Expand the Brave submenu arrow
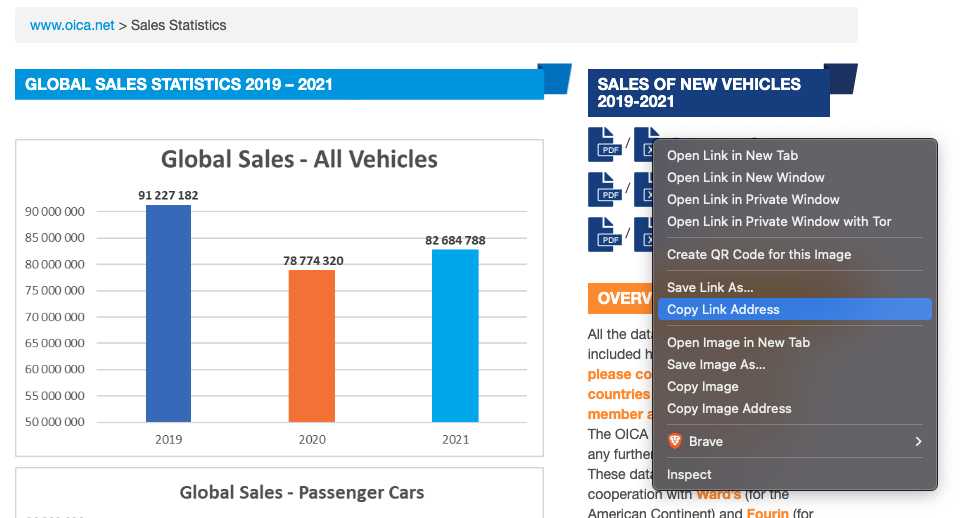Image resolution: width=962 pixels, height=518 pixels. click(918, 441)
